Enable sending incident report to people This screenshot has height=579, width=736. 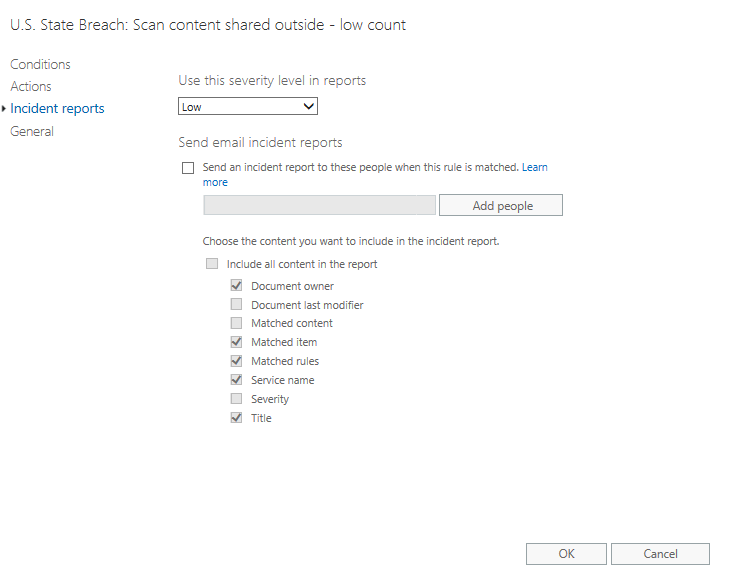188,168
